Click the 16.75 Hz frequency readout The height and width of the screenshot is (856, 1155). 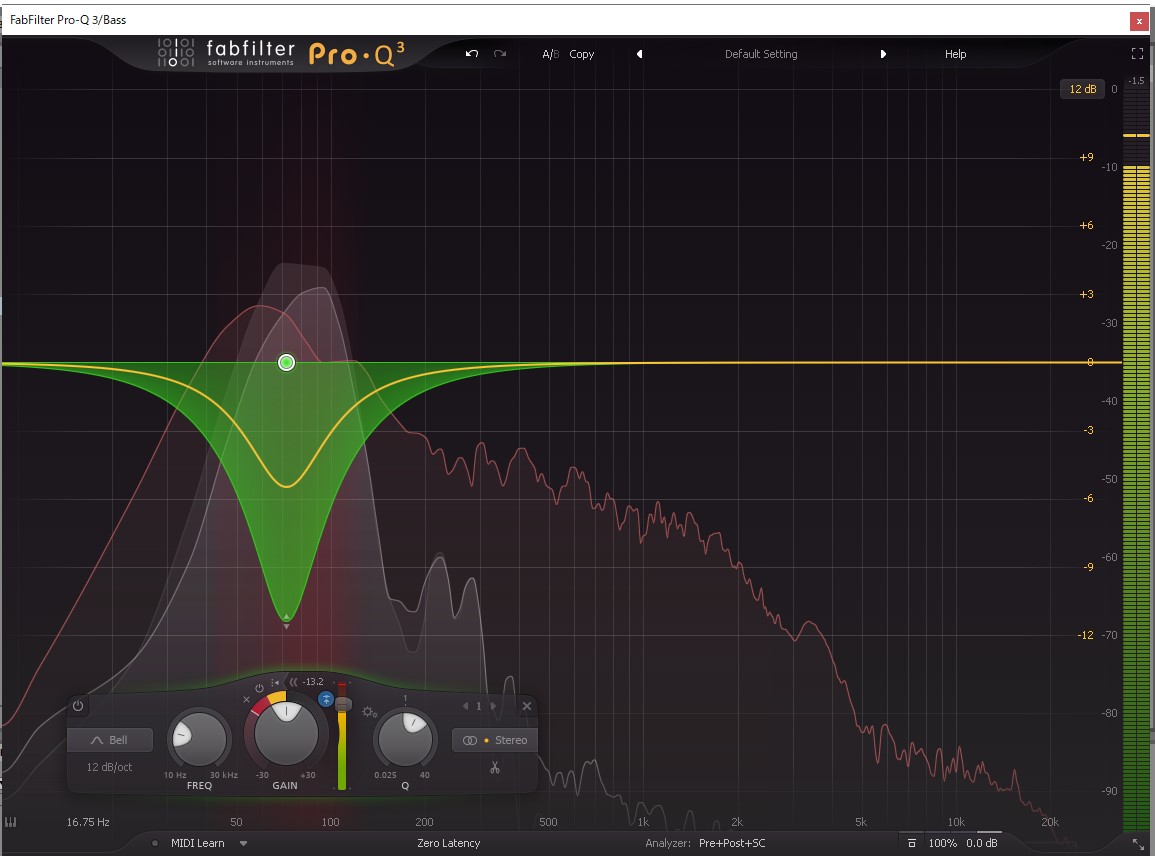pos(88,822)
